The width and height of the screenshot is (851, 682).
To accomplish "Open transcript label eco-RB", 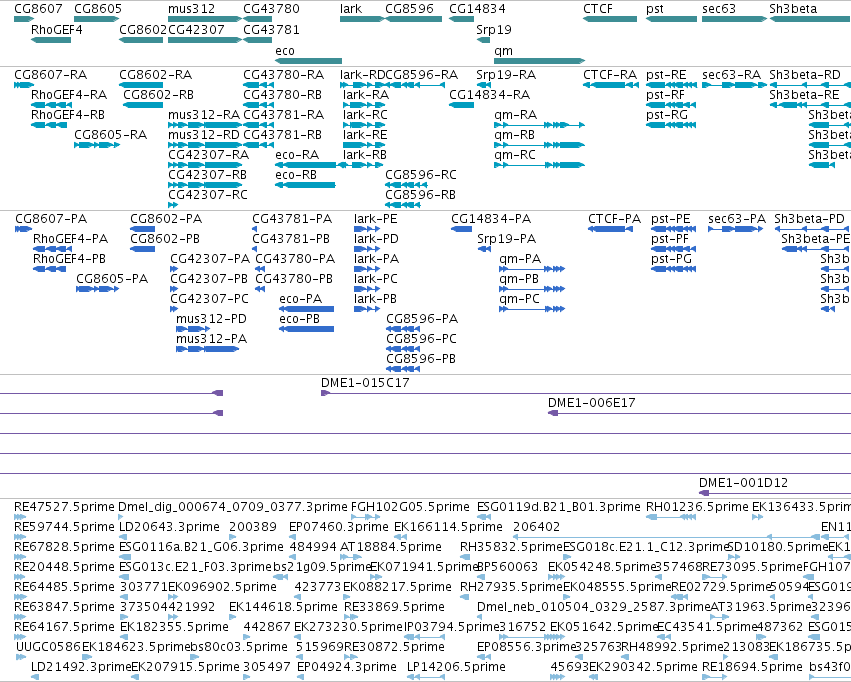I will [x=296, y=175].
